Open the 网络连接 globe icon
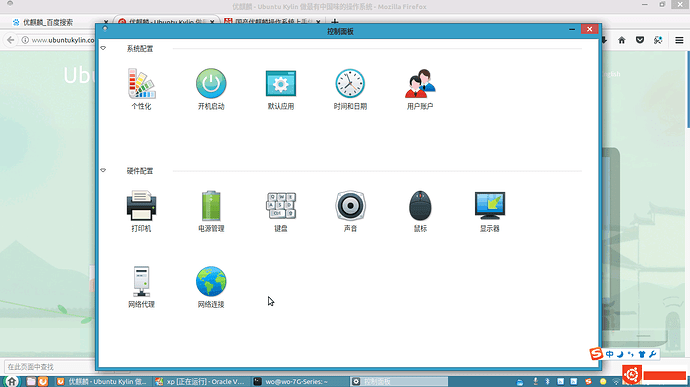Image resolution: width=690 pixels, height=387 pixels. pos(211,287)
